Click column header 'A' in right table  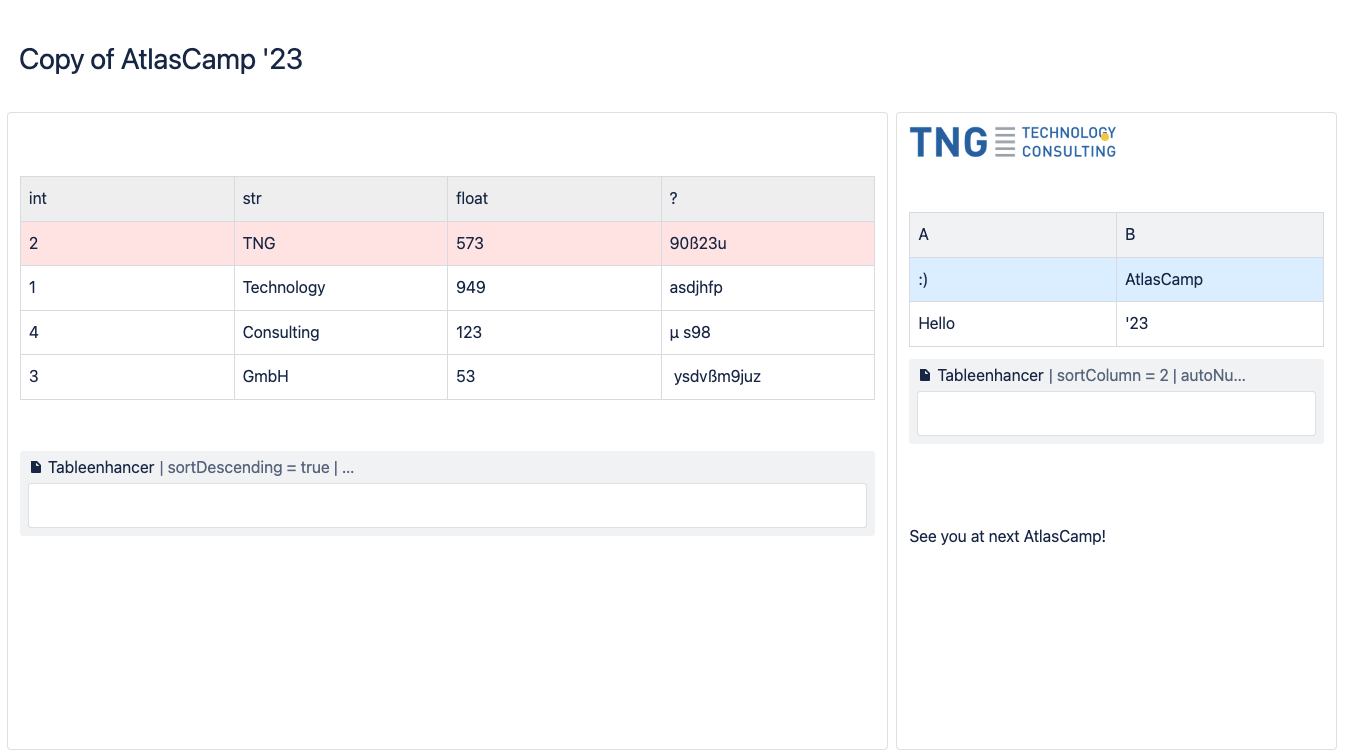[x=1012, y=235]
